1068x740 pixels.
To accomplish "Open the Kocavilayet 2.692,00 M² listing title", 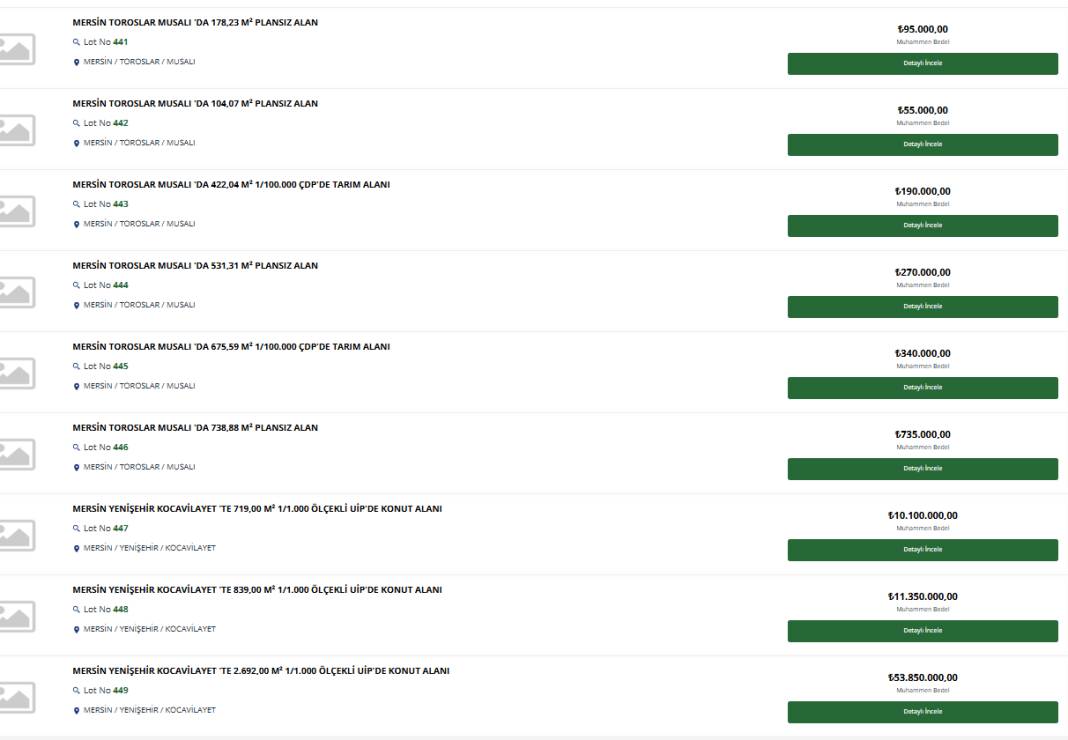I will [261, 671].
